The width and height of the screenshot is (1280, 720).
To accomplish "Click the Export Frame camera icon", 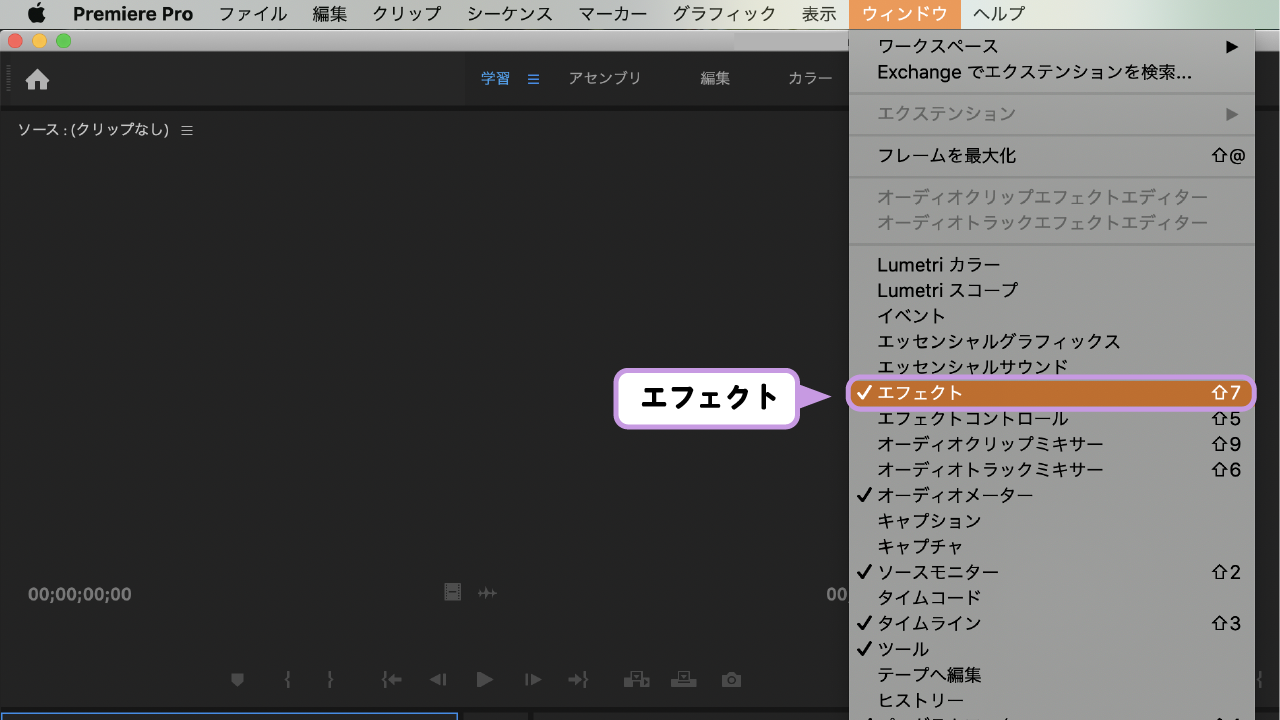I will pyautogui.click(x=731, y=680).
